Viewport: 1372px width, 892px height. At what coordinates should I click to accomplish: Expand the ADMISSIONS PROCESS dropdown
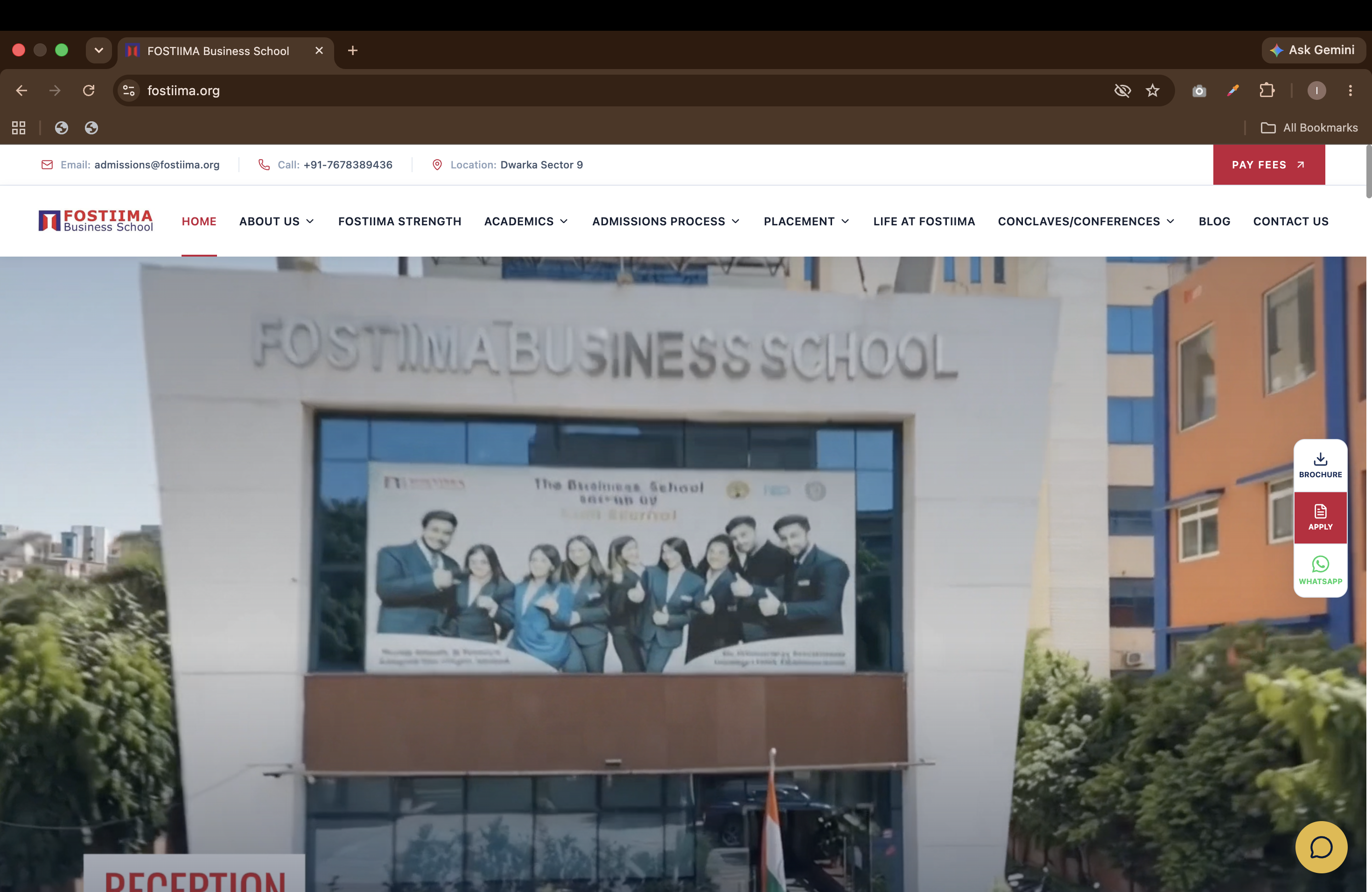pyautogui.click(x=666, y=221)
